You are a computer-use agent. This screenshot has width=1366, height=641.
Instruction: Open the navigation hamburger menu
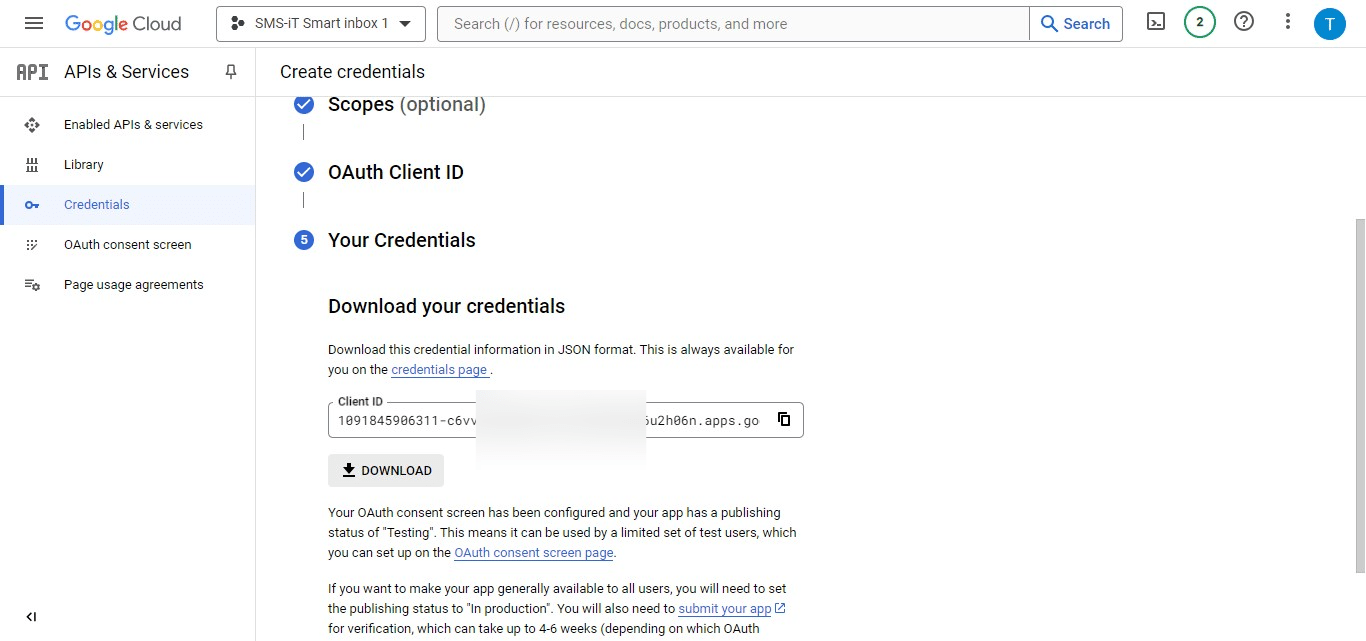click(33, 22)
